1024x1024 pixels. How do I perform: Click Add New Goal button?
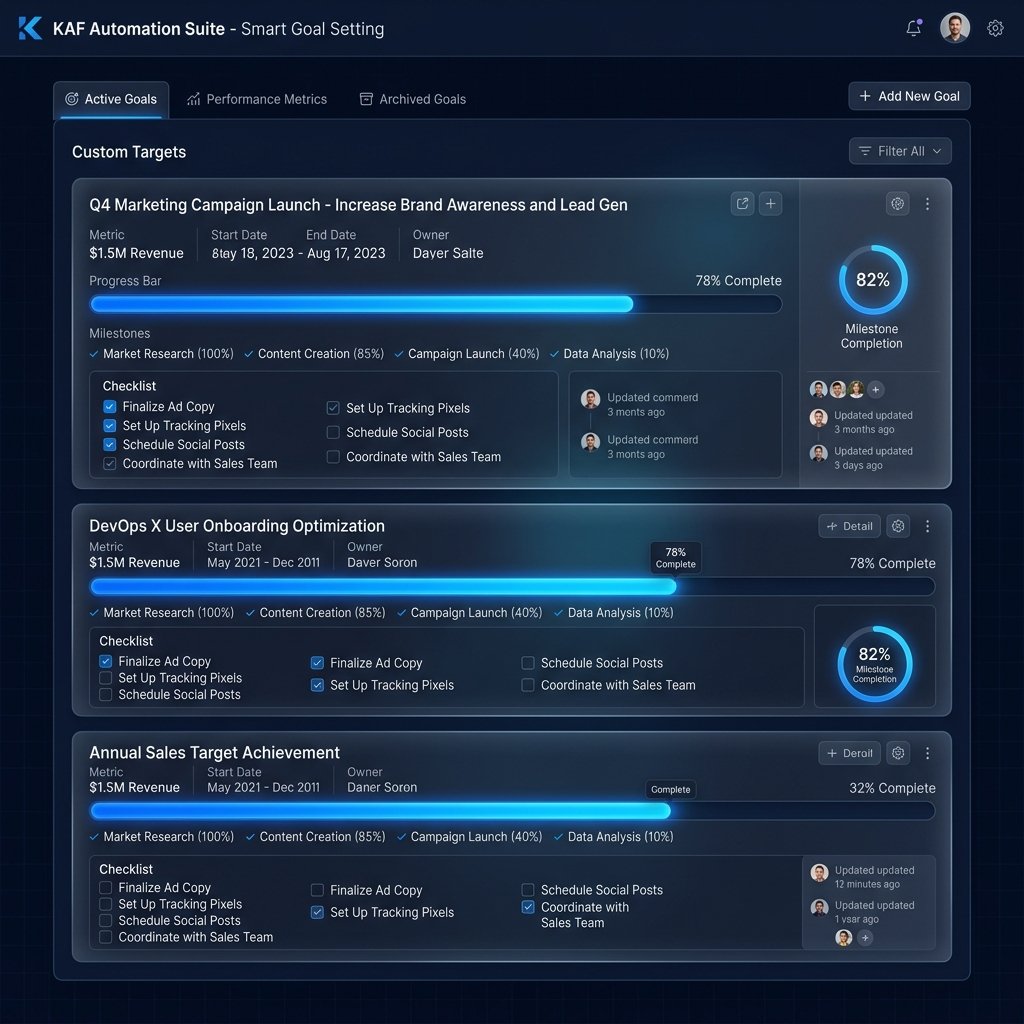click(909, 96)
